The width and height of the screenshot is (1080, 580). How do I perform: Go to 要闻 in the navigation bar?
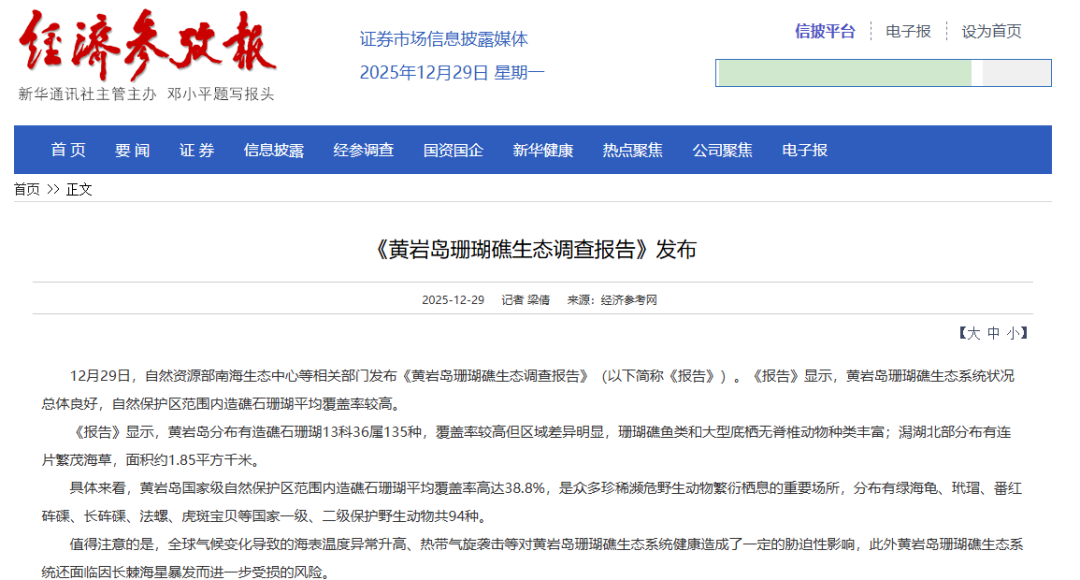(x=132, y=150)
